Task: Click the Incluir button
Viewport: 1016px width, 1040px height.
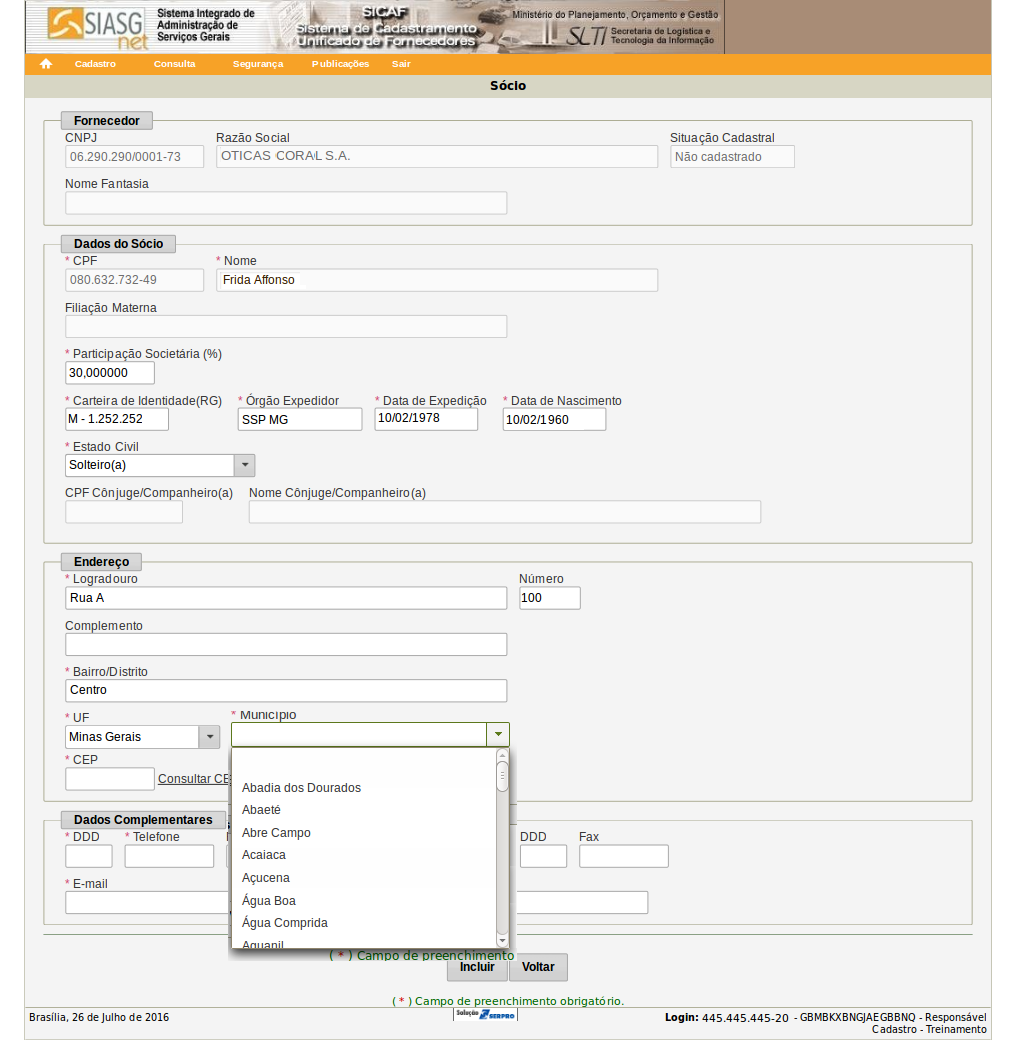Action: coord(477,967)
